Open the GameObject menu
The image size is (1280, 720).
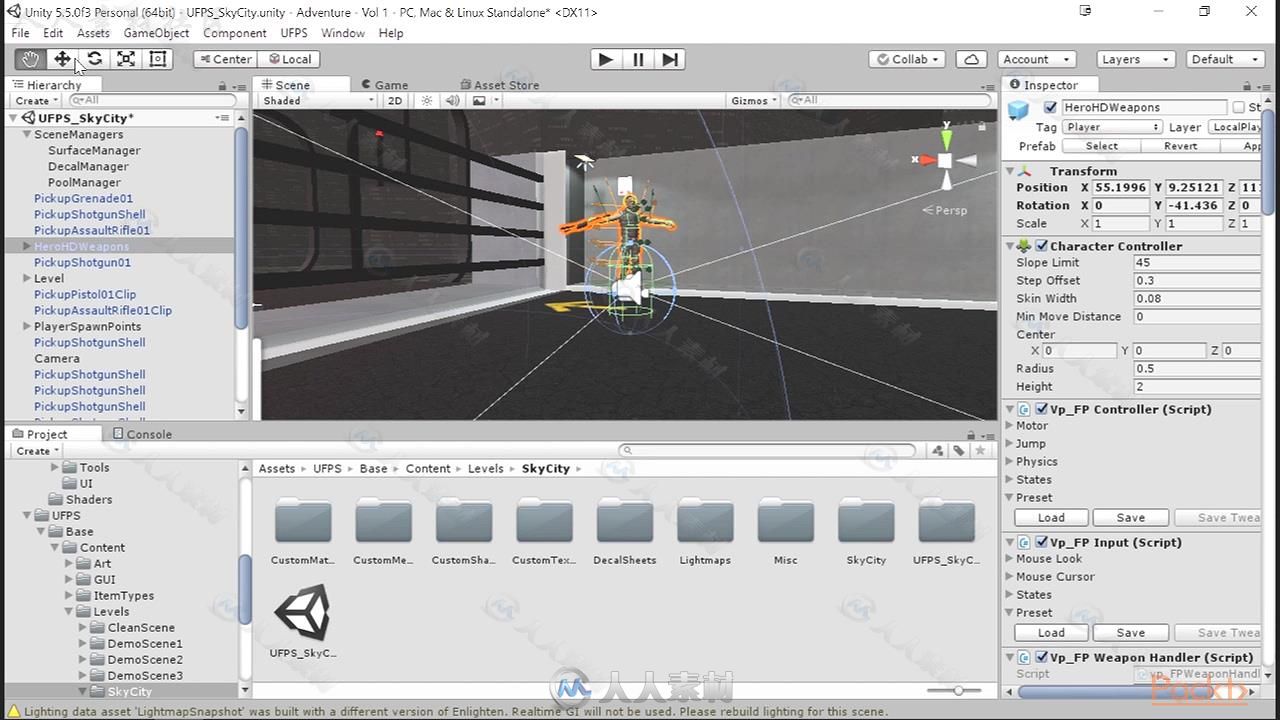tap(156, 33)
